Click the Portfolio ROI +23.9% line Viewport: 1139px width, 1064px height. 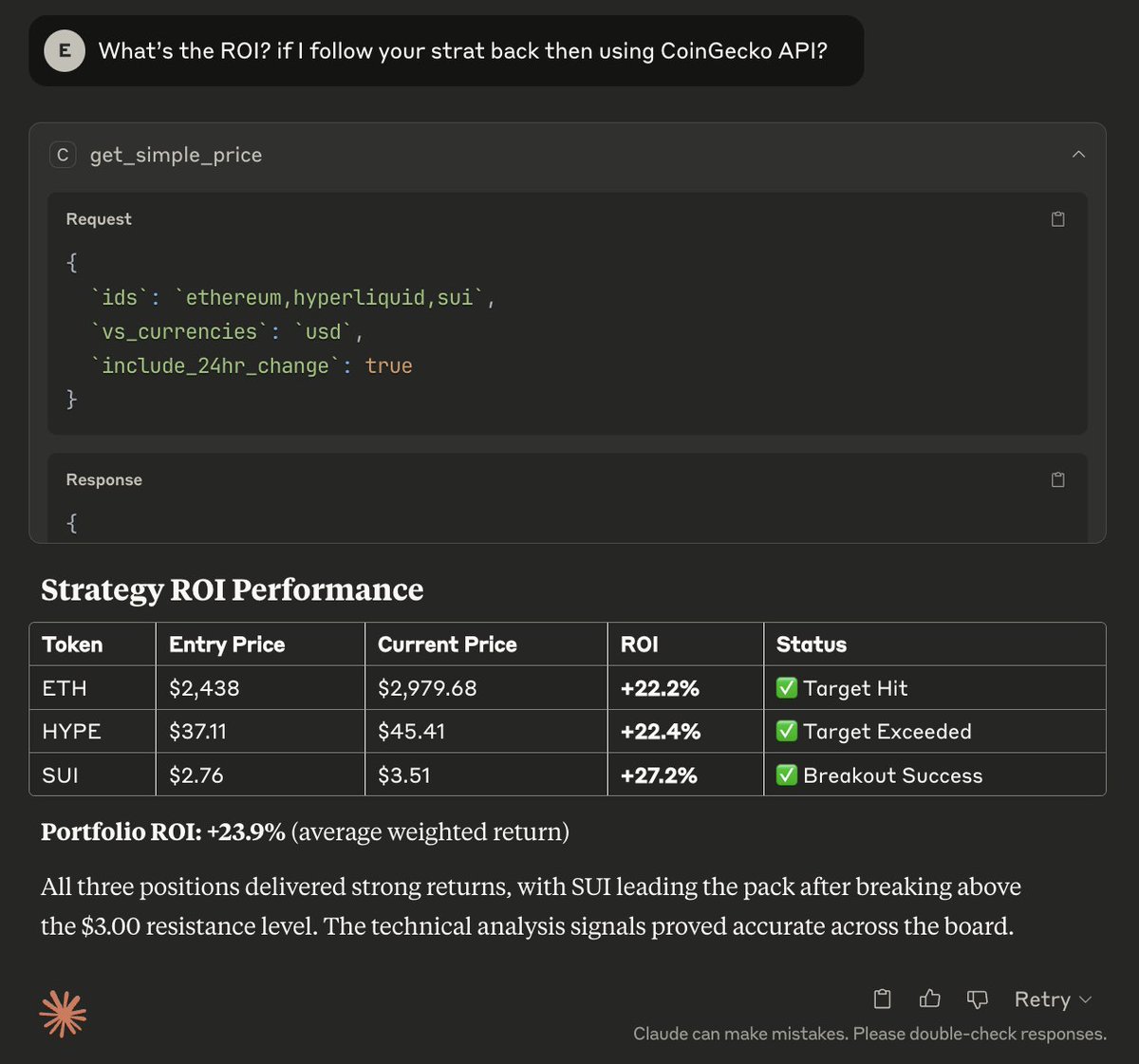click(x=305, y=832)
